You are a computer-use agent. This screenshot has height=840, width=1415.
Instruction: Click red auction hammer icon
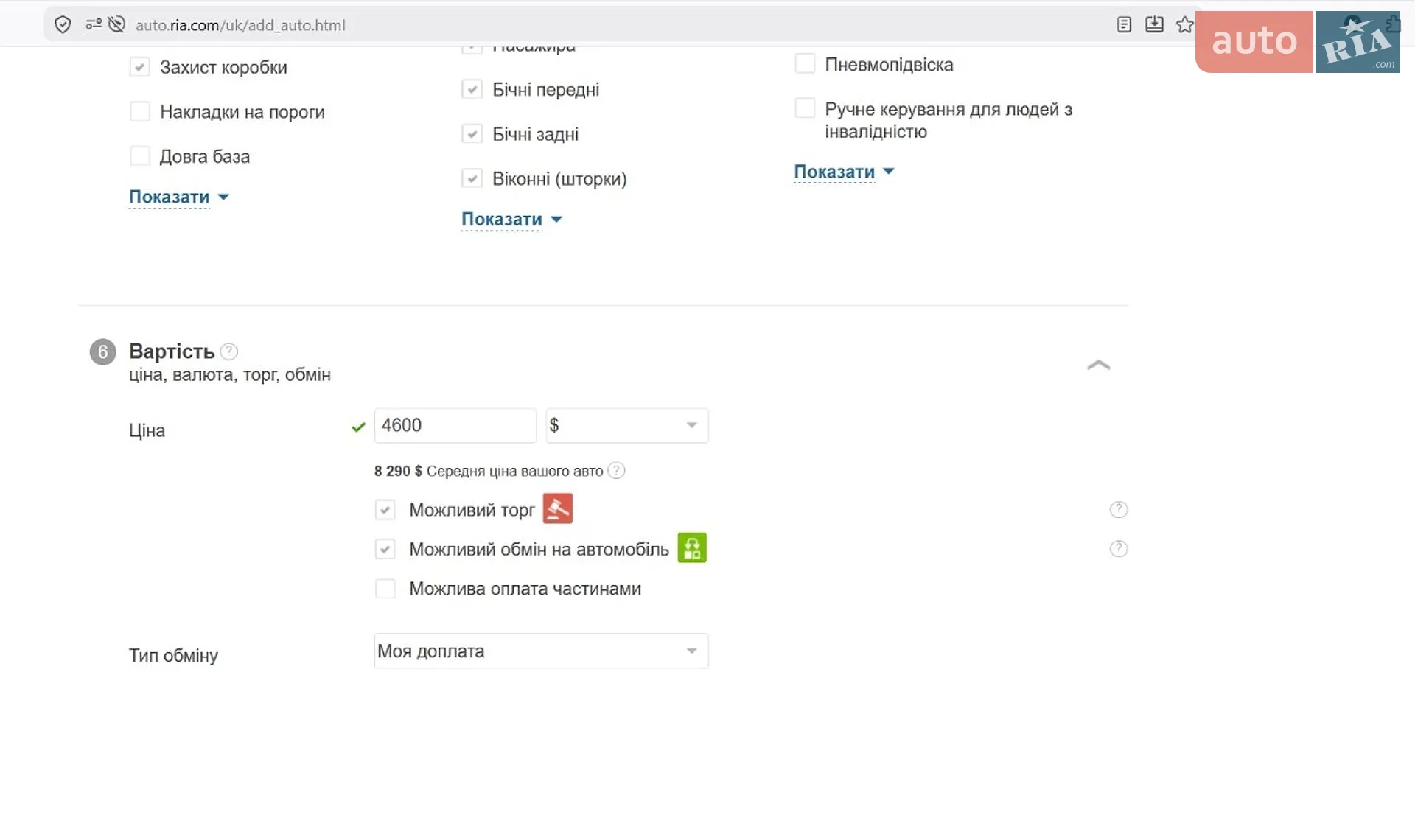(558, 508)
